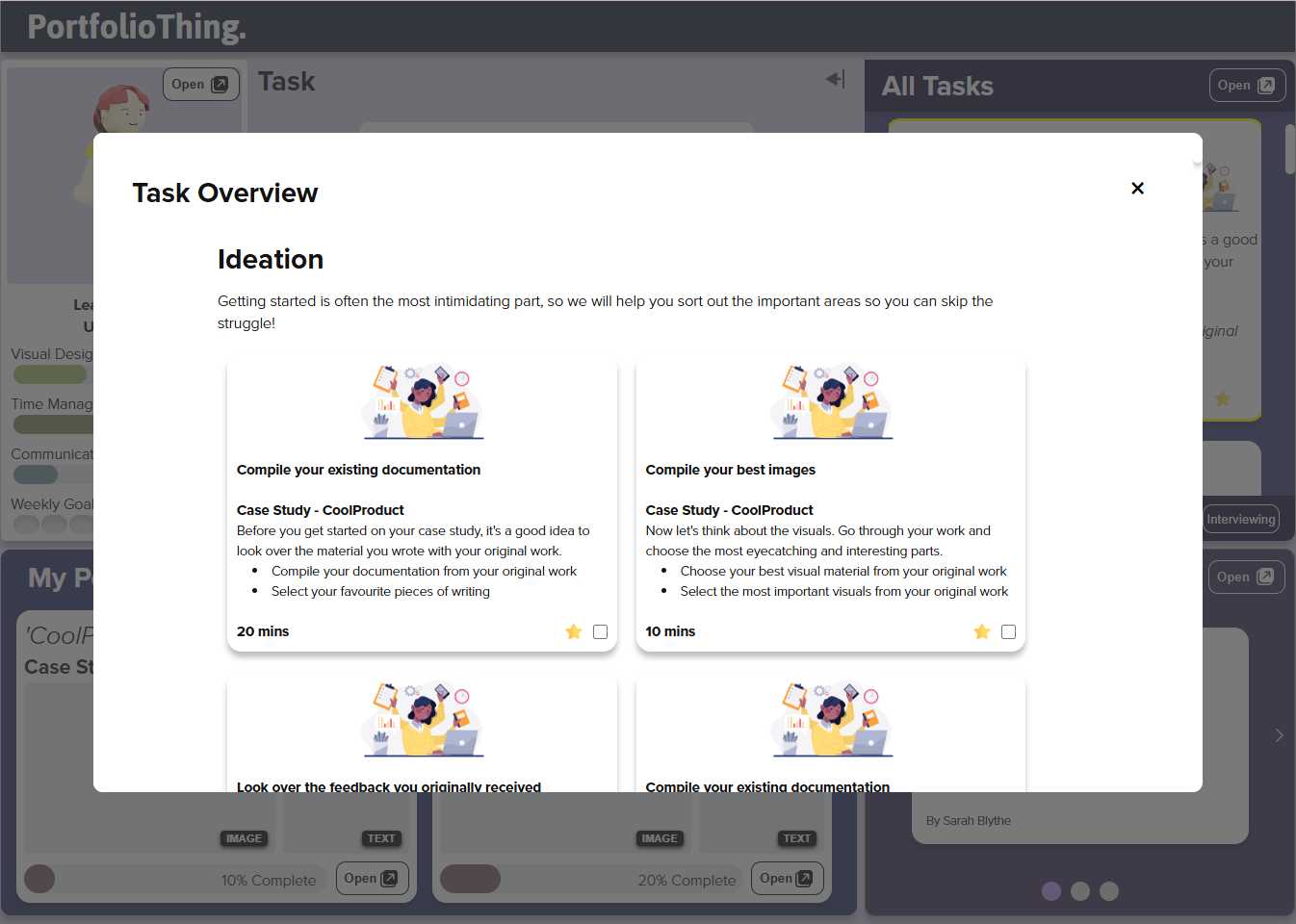The image size is (1296, 924).
Task: Open the All Tasks panel
Action: [1246, 86]
